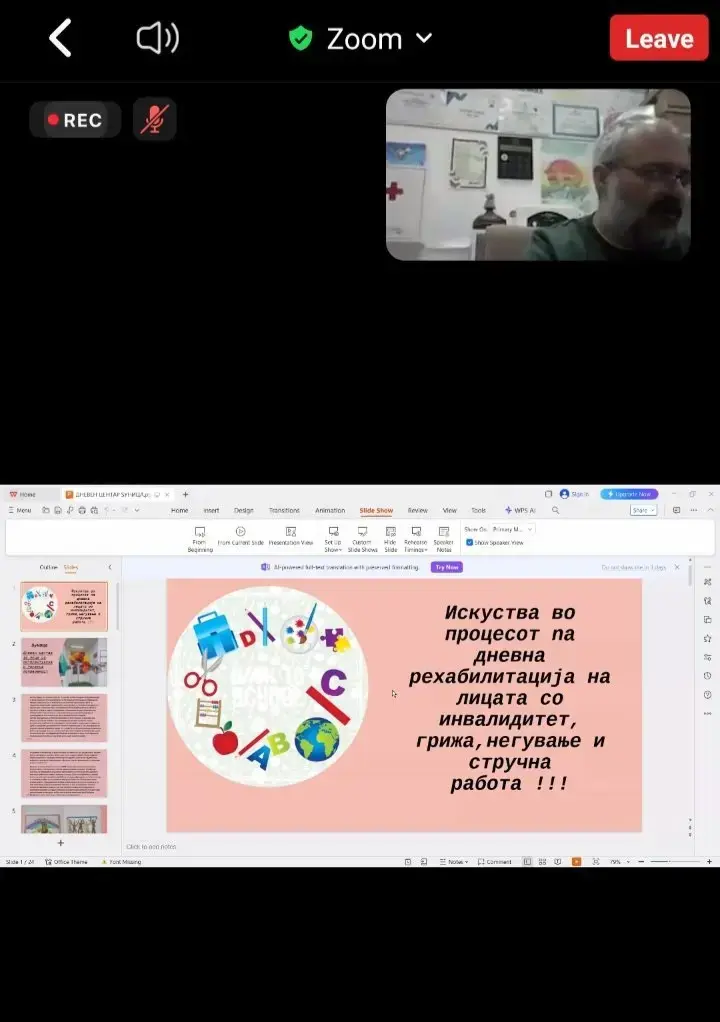Switch to the Insert ribbon tab
Image resolution: width=720 pixels, height=1022 pixels.
(x=211, y=510)
